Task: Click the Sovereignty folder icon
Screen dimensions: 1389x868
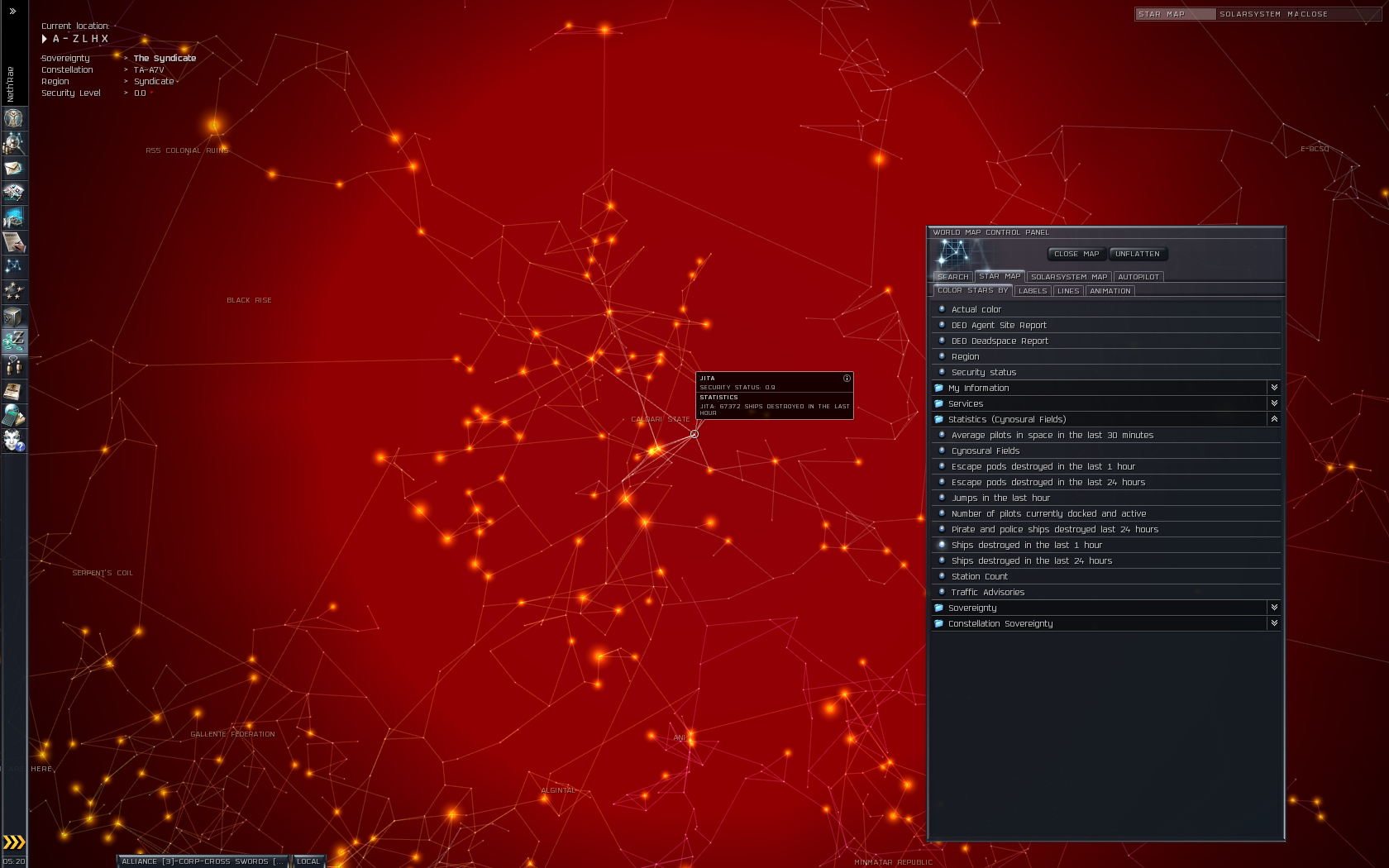Action: pos(938,608)
